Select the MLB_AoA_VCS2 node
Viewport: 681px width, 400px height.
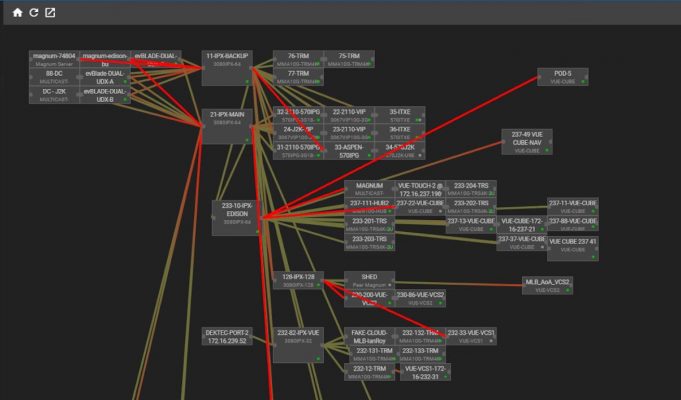pyautogui.click(x=547, y=285)
